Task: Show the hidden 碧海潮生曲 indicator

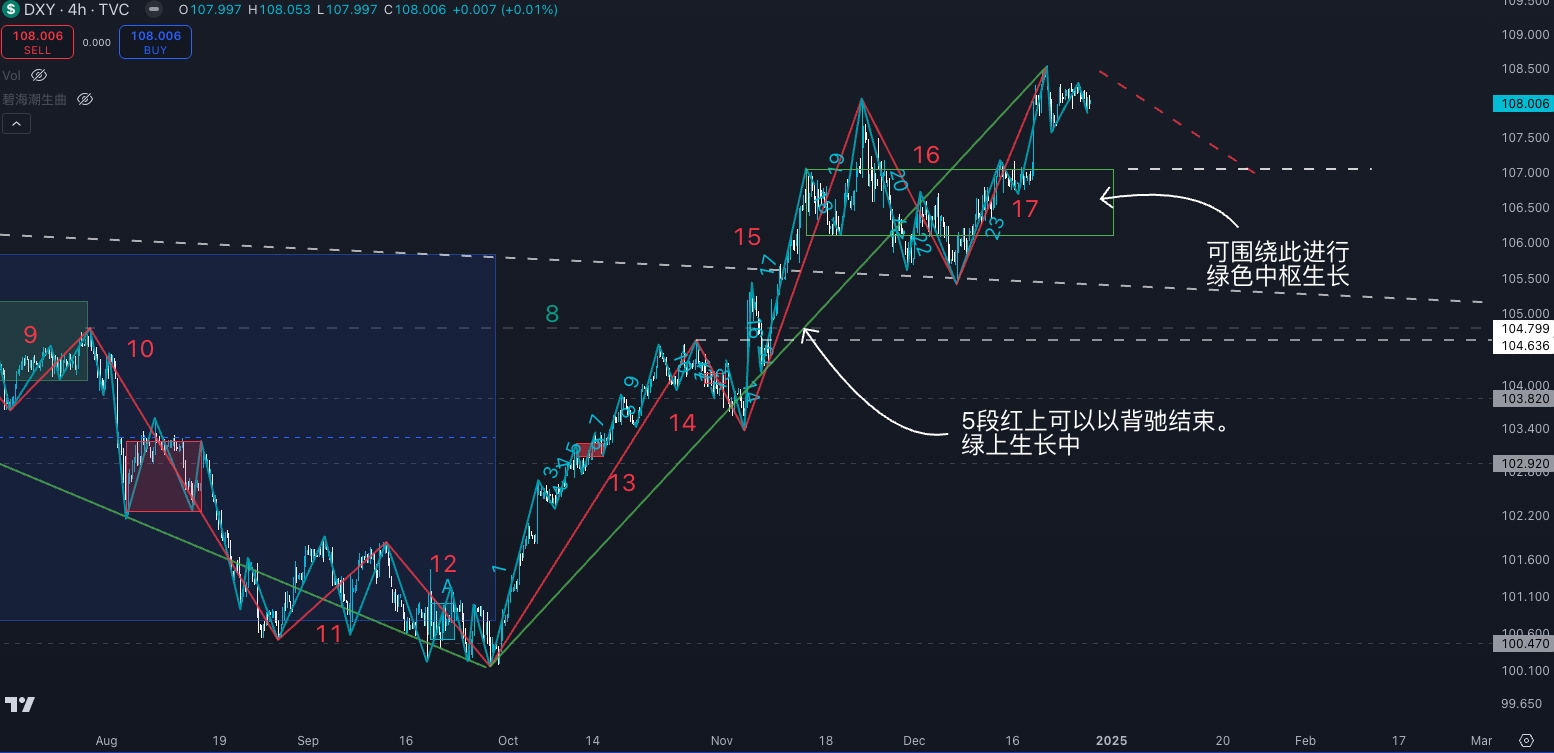Action: point(85,99)
